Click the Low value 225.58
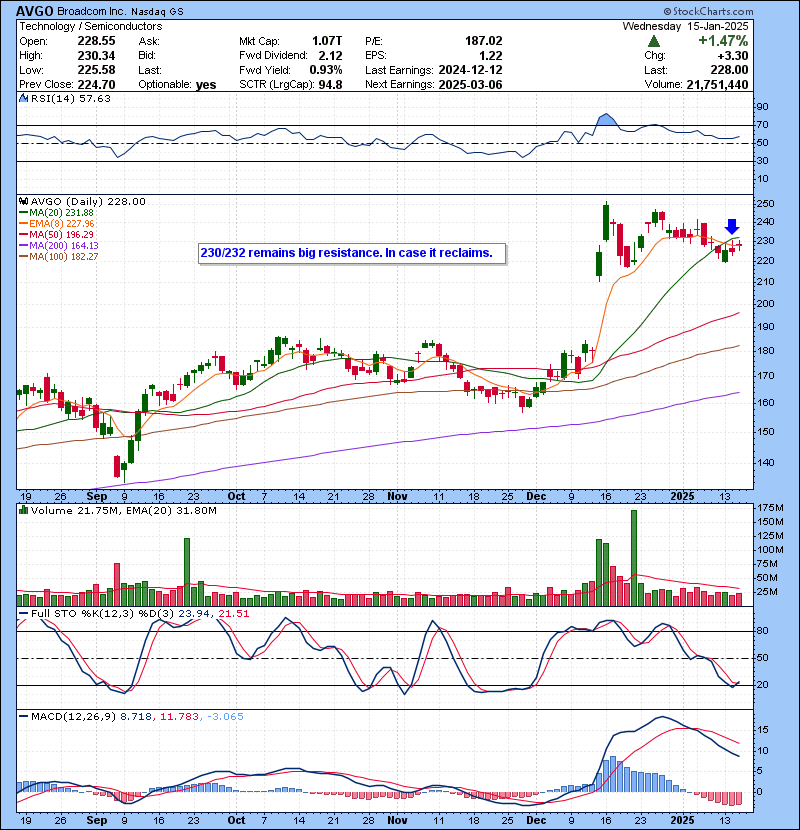 [96, 70]
